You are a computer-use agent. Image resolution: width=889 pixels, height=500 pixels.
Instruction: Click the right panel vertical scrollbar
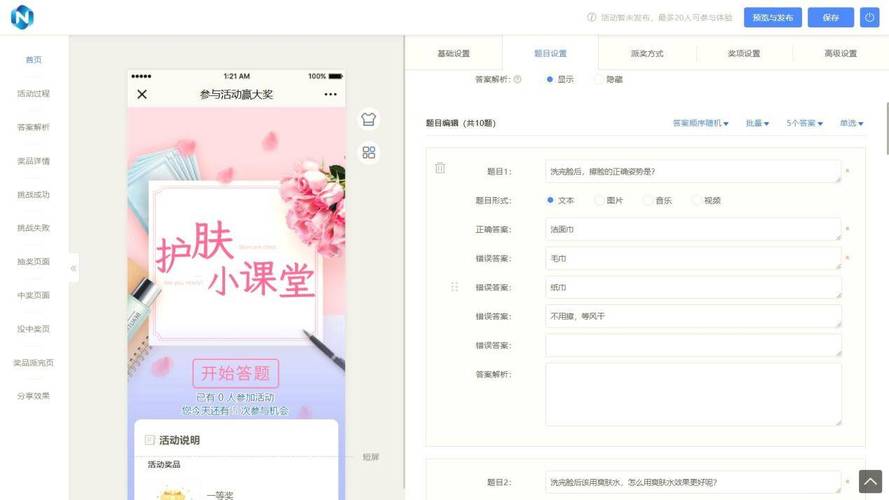click(886, 129)
